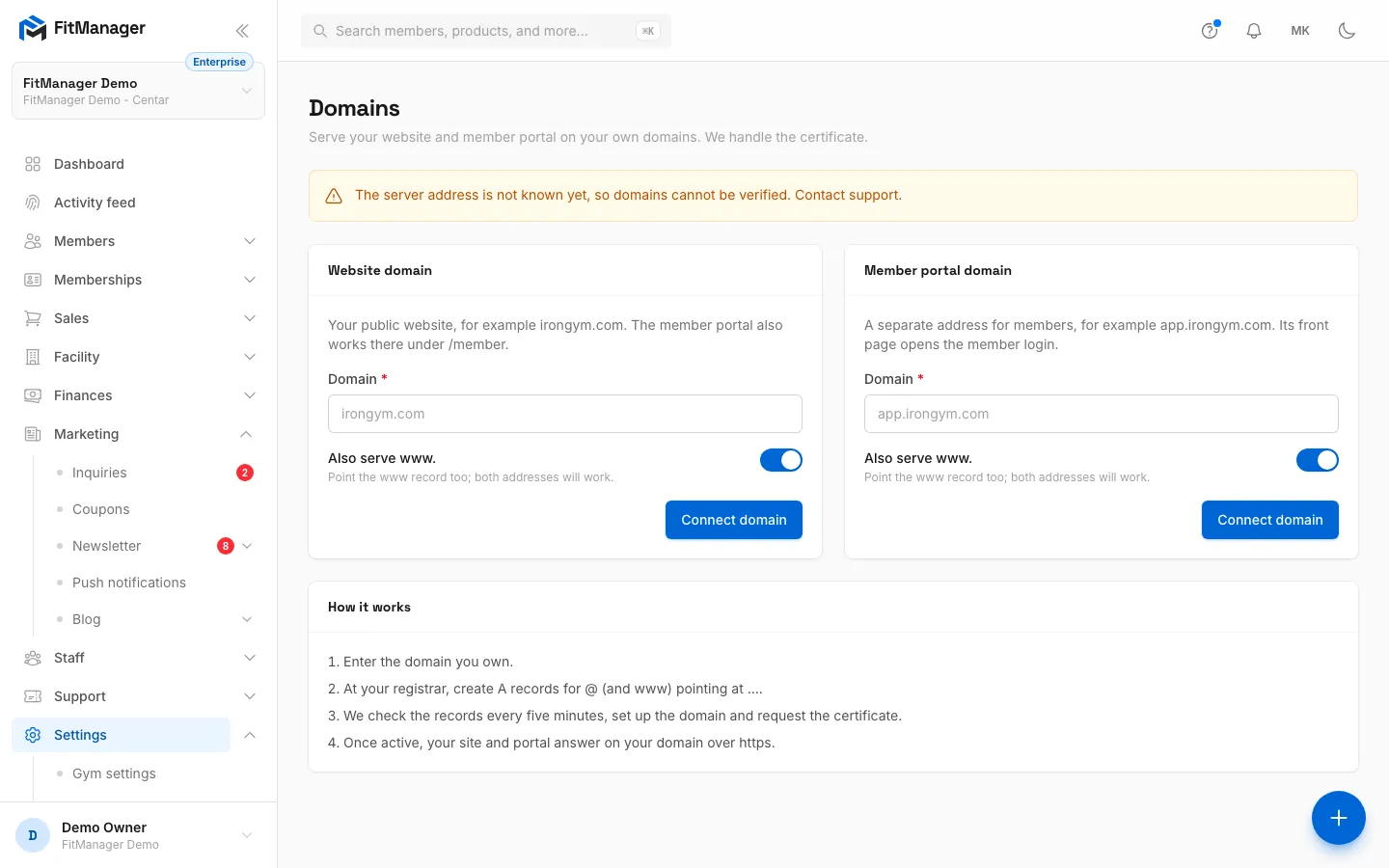This screenshot has width=1389, height=868.
Task: Open notifications bell icon
Action: (x=1254, y=31)
